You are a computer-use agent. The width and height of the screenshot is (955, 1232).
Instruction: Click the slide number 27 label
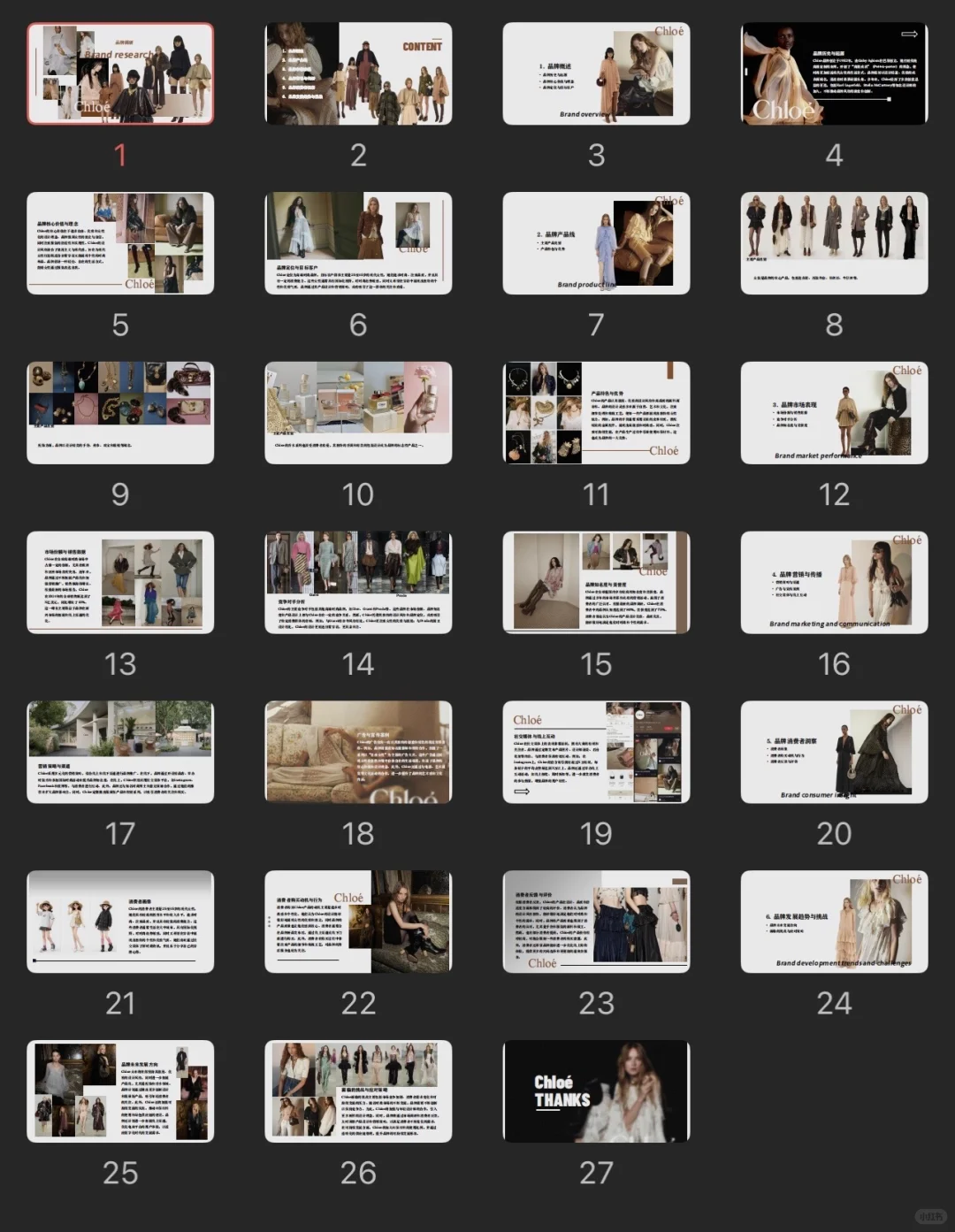point(596,1173)
